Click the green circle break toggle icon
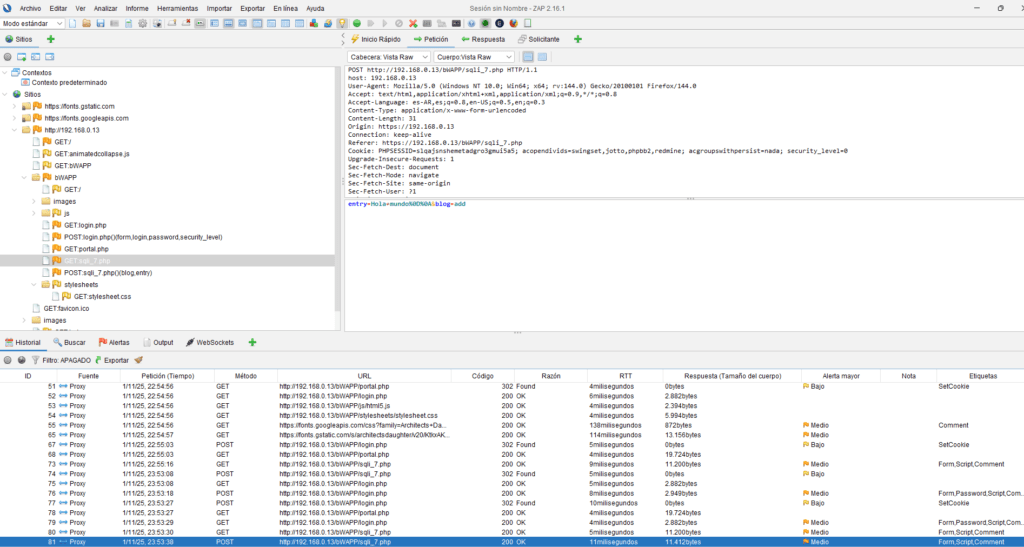The height and width of the screenshot is (547, 1024). pyautogui.click(x=356, y=22)
